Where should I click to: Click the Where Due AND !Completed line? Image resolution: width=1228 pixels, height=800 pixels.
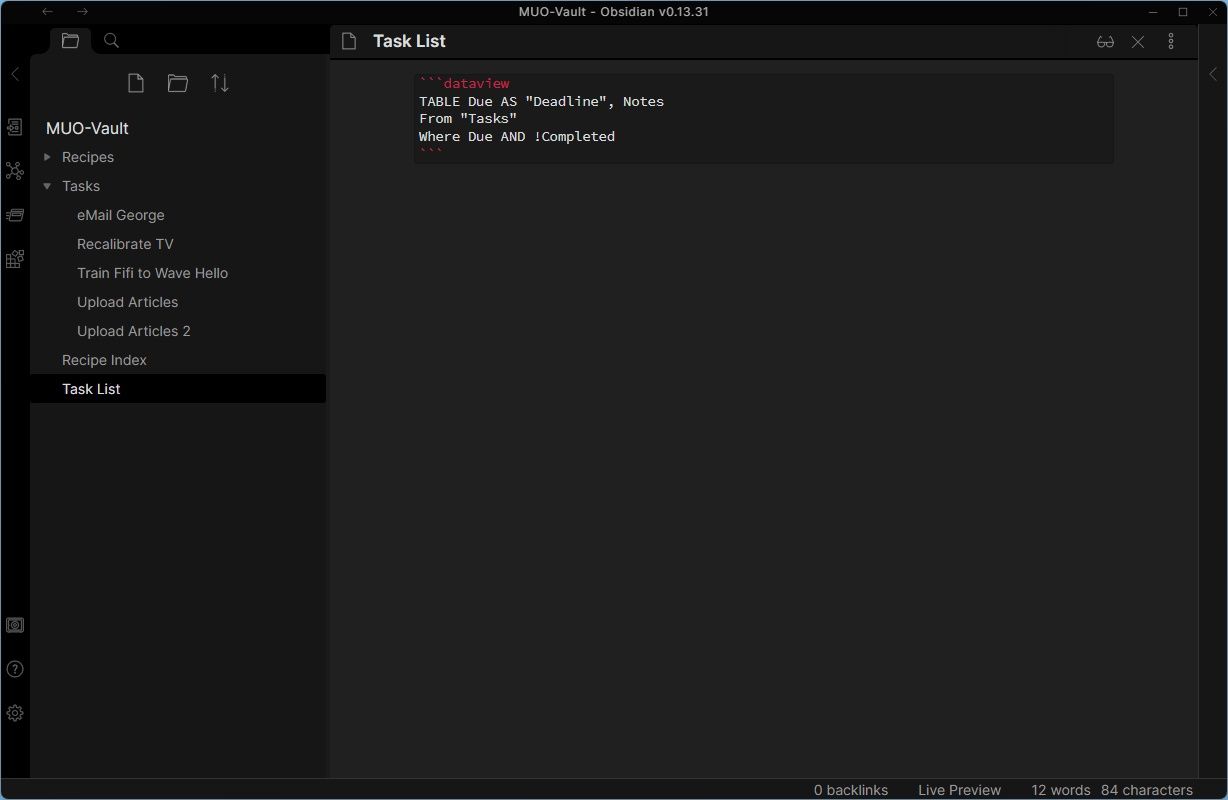point(517,136)
